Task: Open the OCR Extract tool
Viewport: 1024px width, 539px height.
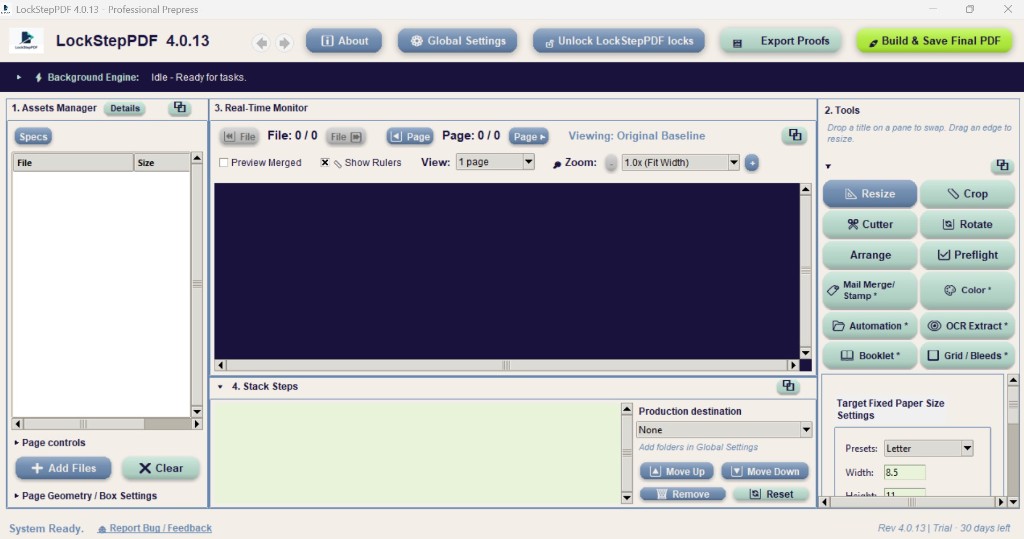Action: (x=967, y=325)
